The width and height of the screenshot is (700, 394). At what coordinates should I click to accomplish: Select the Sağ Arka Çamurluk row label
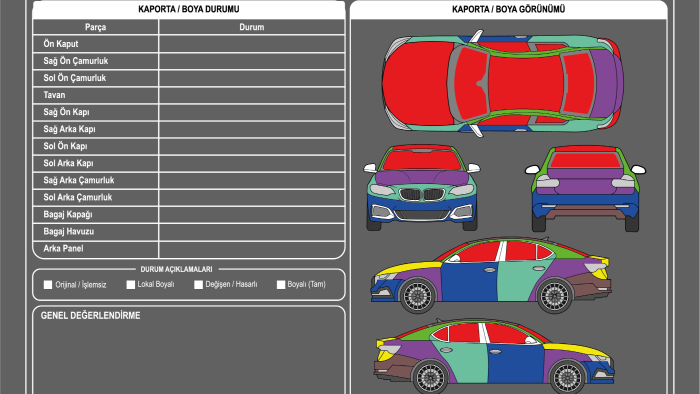pyautogui.click(x=79, y=180)
